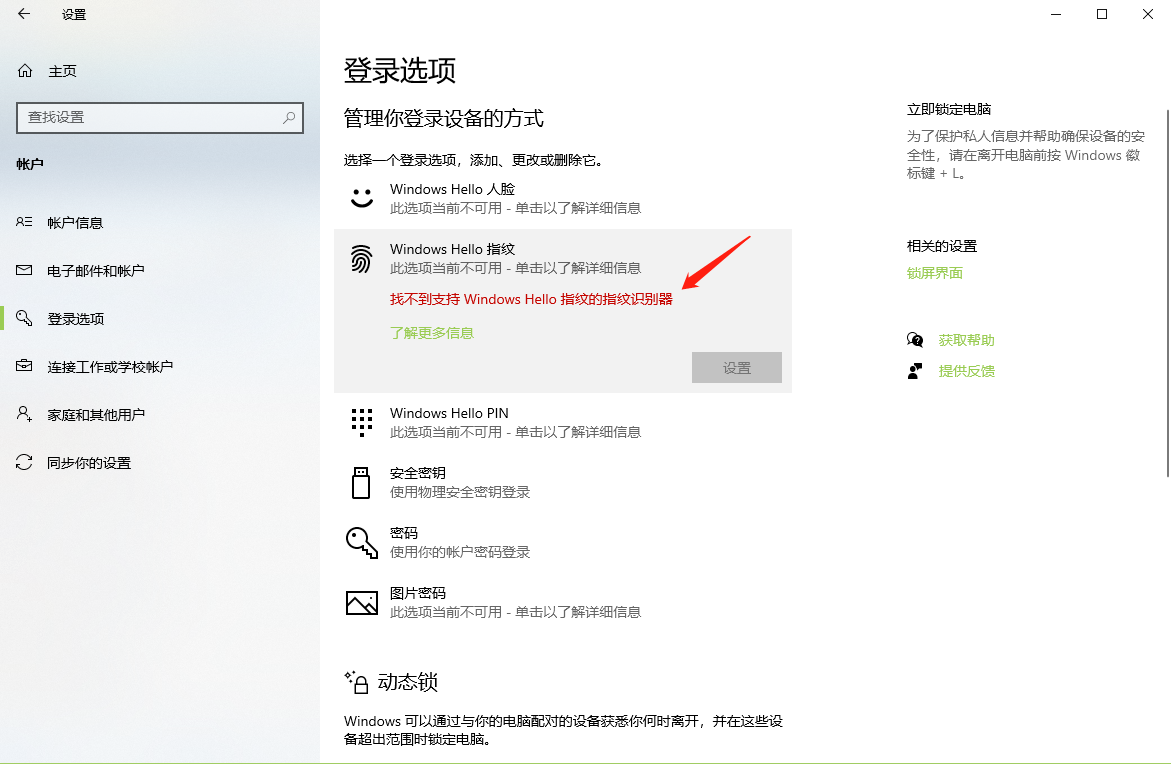Click the 查找设置 search field
1171x764 pixels.
point(150,117)
